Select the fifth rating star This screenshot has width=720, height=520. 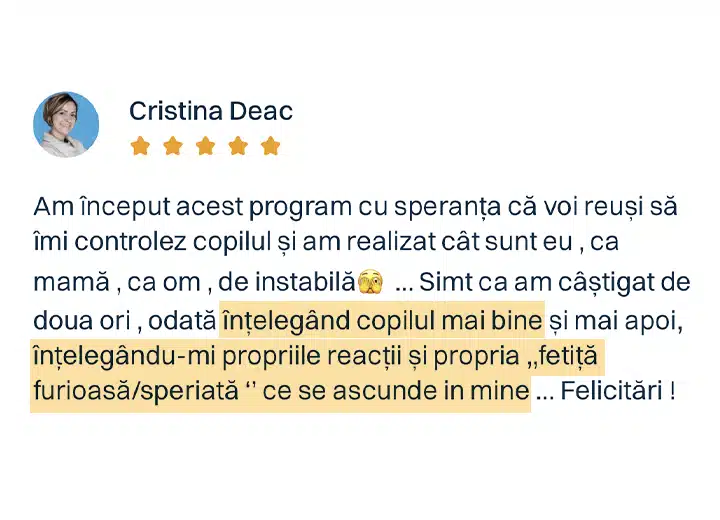point(270,147)
